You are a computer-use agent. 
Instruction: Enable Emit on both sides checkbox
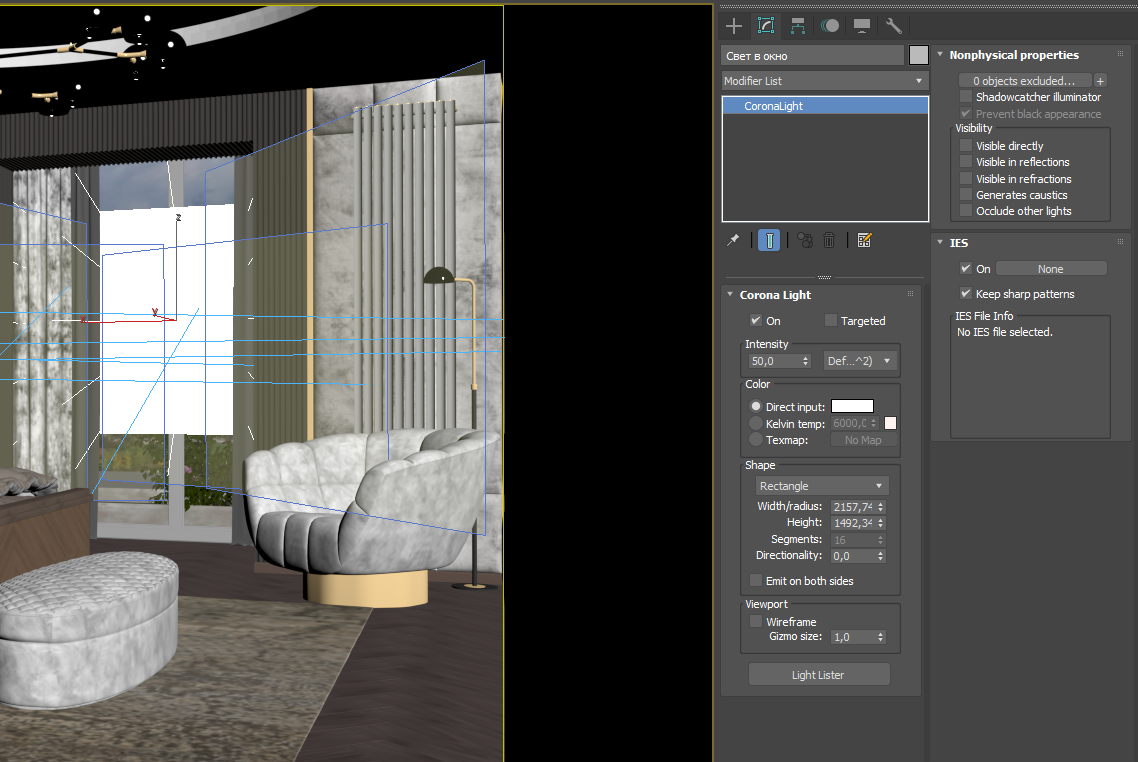coord(756,580)
